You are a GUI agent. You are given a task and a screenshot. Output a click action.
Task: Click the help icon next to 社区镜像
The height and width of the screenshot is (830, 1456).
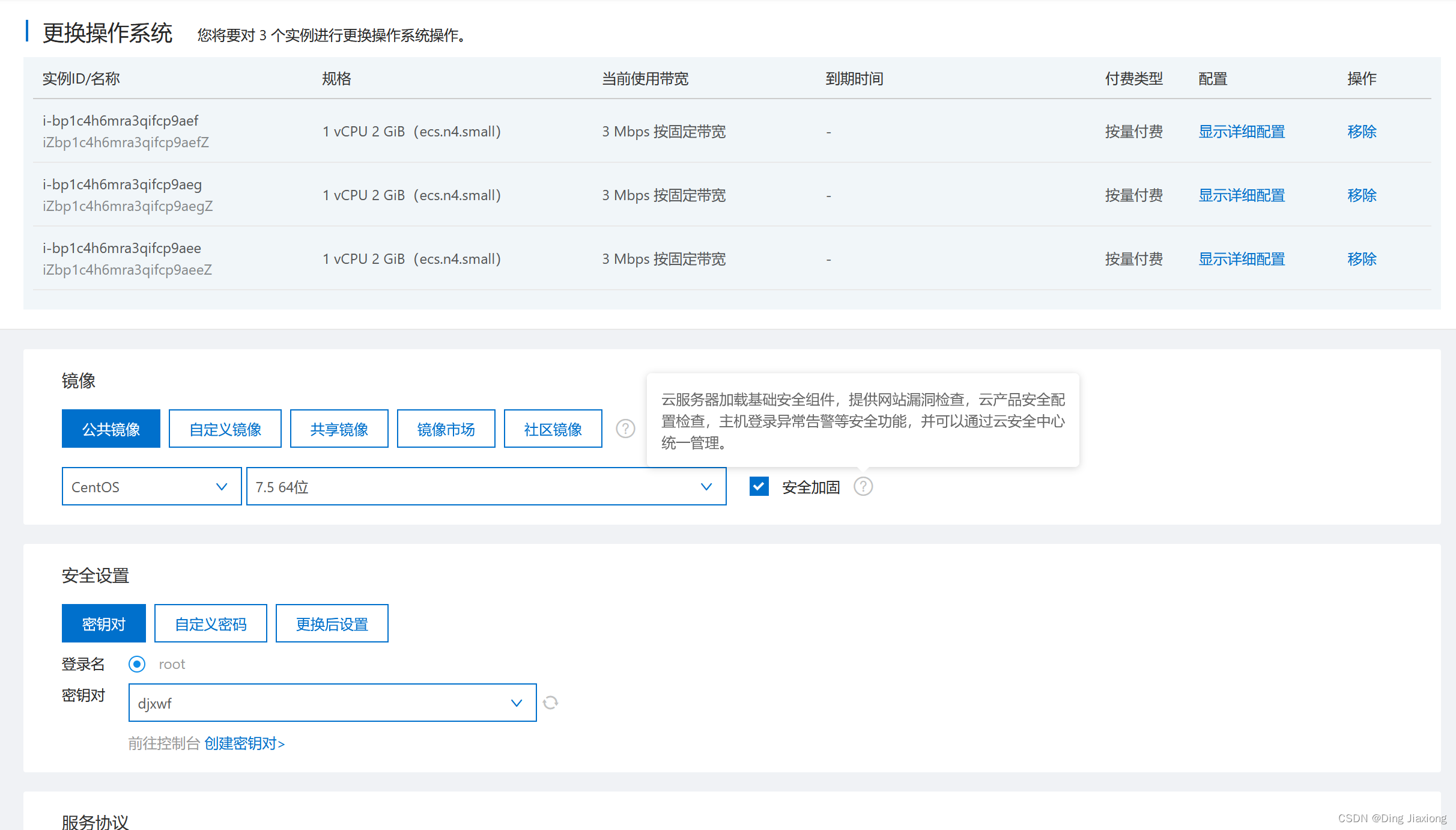point(625,429)
